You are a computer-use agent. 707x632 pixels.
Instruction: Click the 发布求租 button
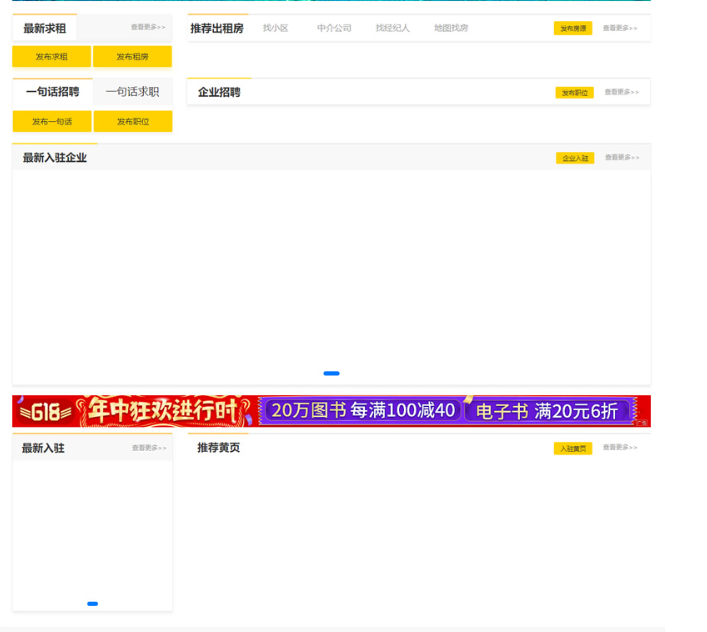click(52, 57)
